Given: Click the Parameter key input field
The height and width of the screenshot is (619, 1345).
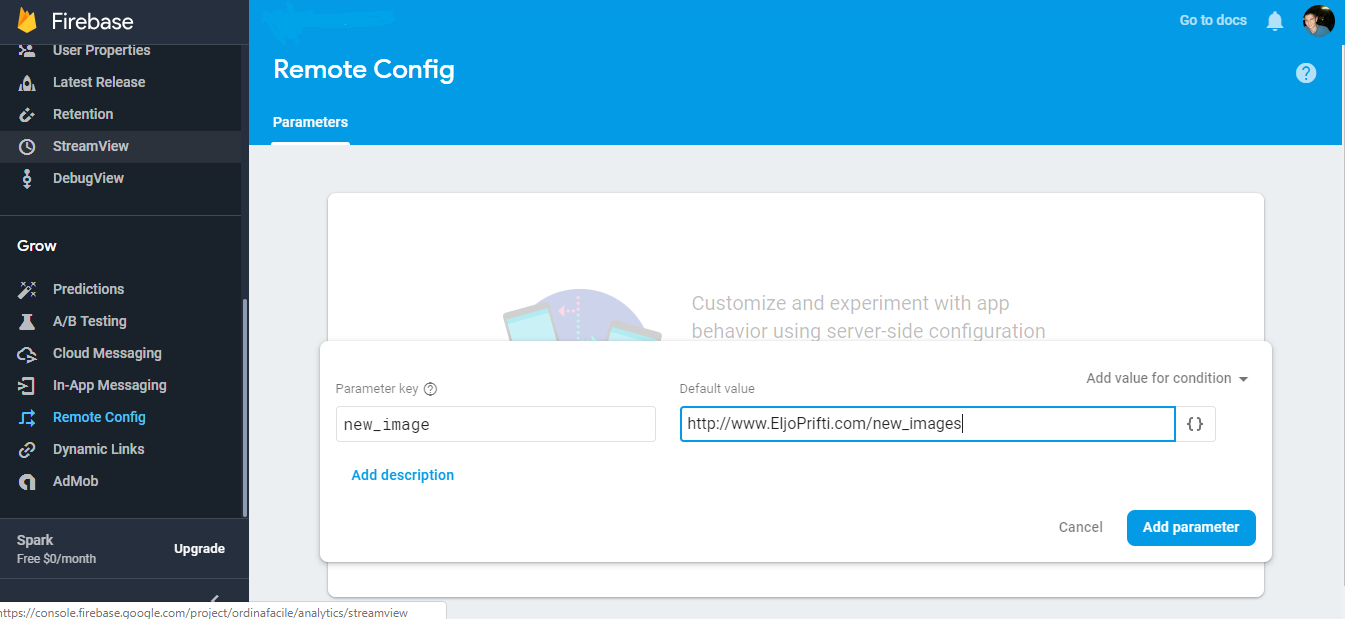Looking at the screenshot, I should click(495, 424).
